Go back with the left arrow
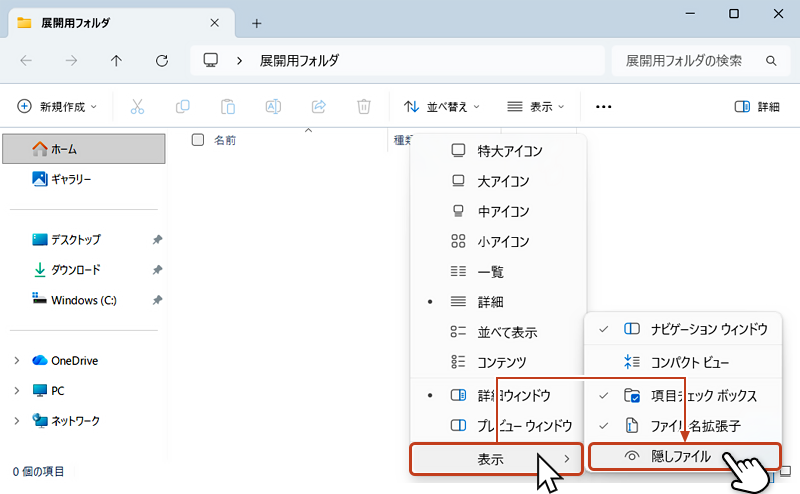The width and height of the screenshot is (800, 494). coord(26,61)
